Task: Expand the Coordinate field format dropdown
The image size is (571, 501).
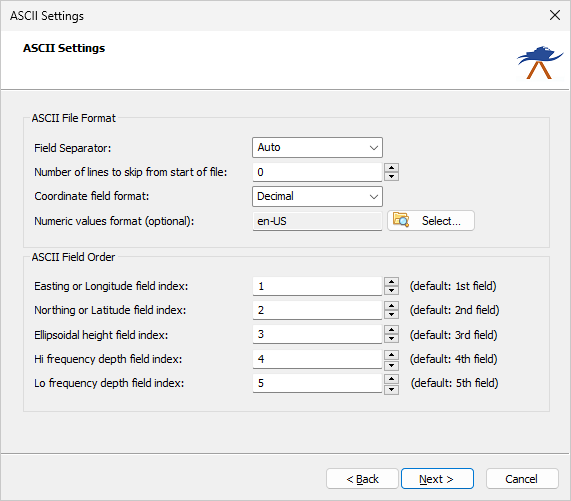Action: click(317, 197)
